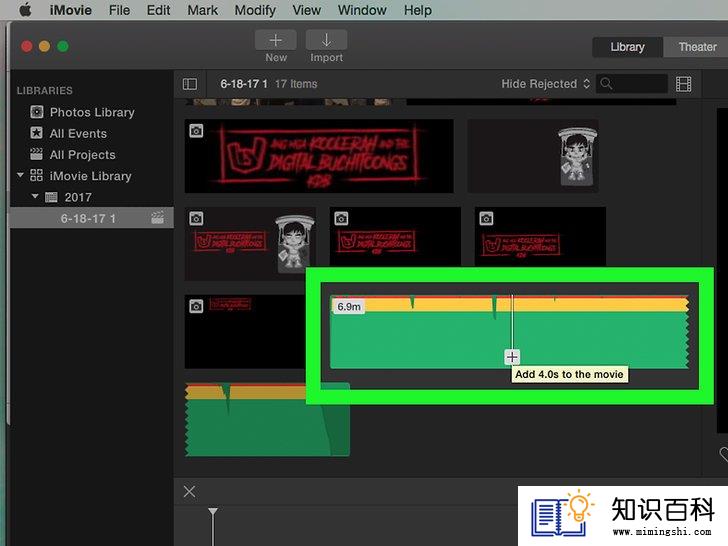
Task: Open the Apple menu
Action: pos(26,10)
